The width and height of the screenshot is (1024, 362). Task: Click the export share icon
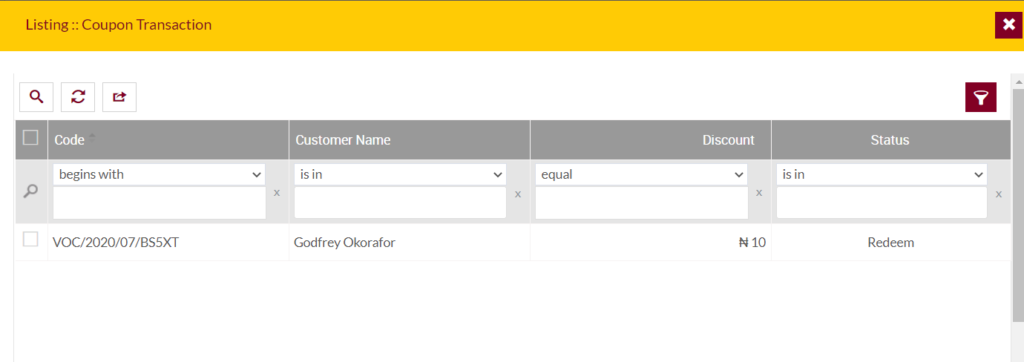120,97
